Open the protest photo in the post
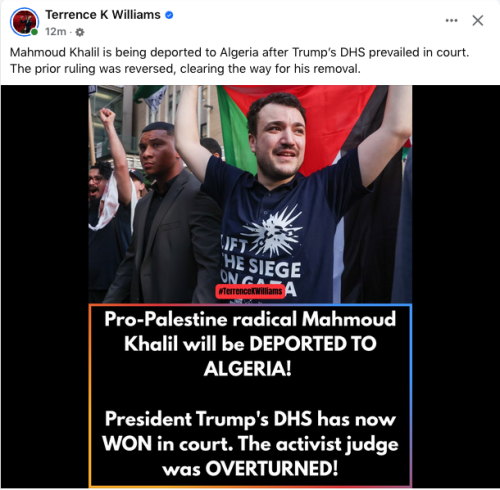The width and height of the screenshot is (500, 490). point(250,194)
